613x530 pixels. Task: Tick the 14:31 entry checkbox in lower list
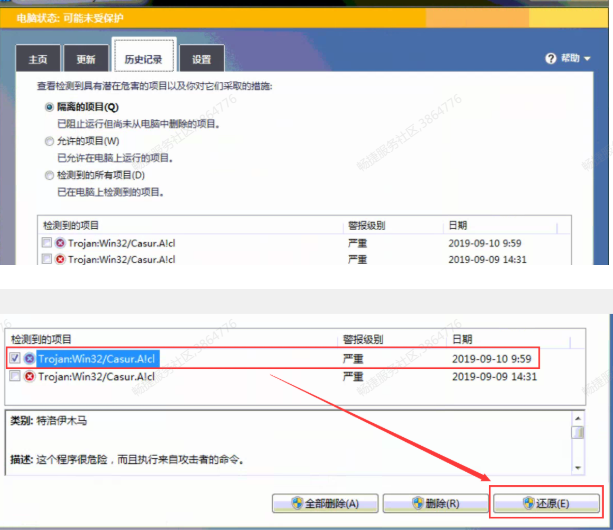coord(15,377)
